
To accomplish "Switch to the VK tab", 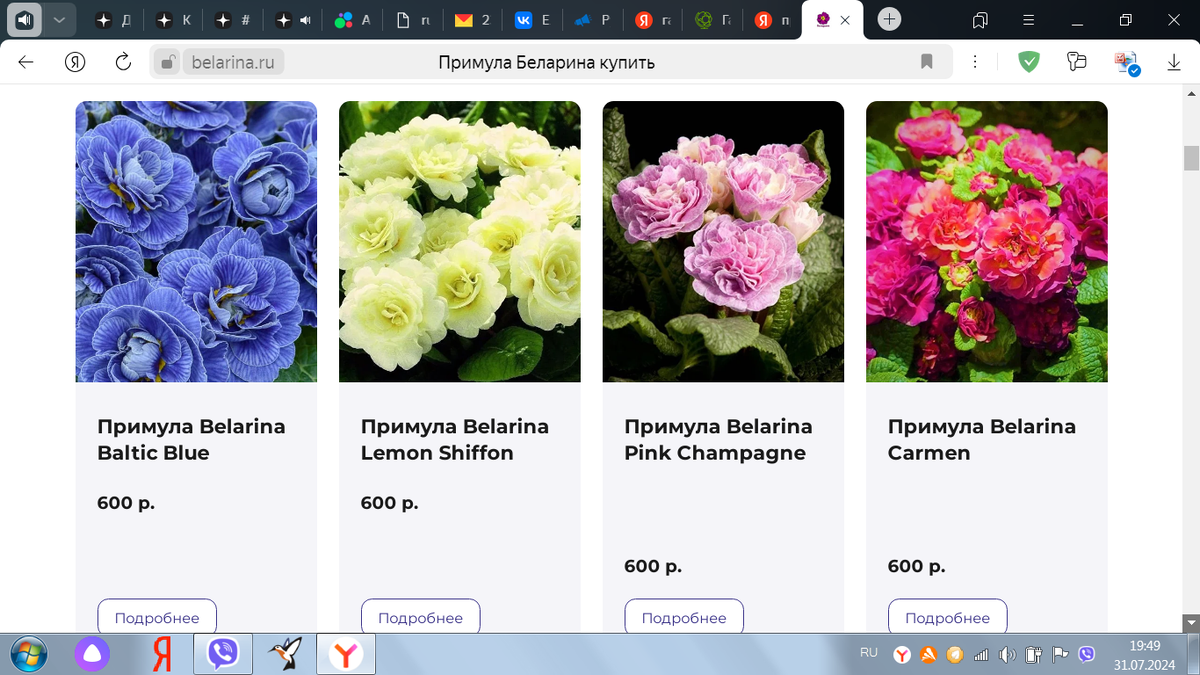I will (534, 20).
